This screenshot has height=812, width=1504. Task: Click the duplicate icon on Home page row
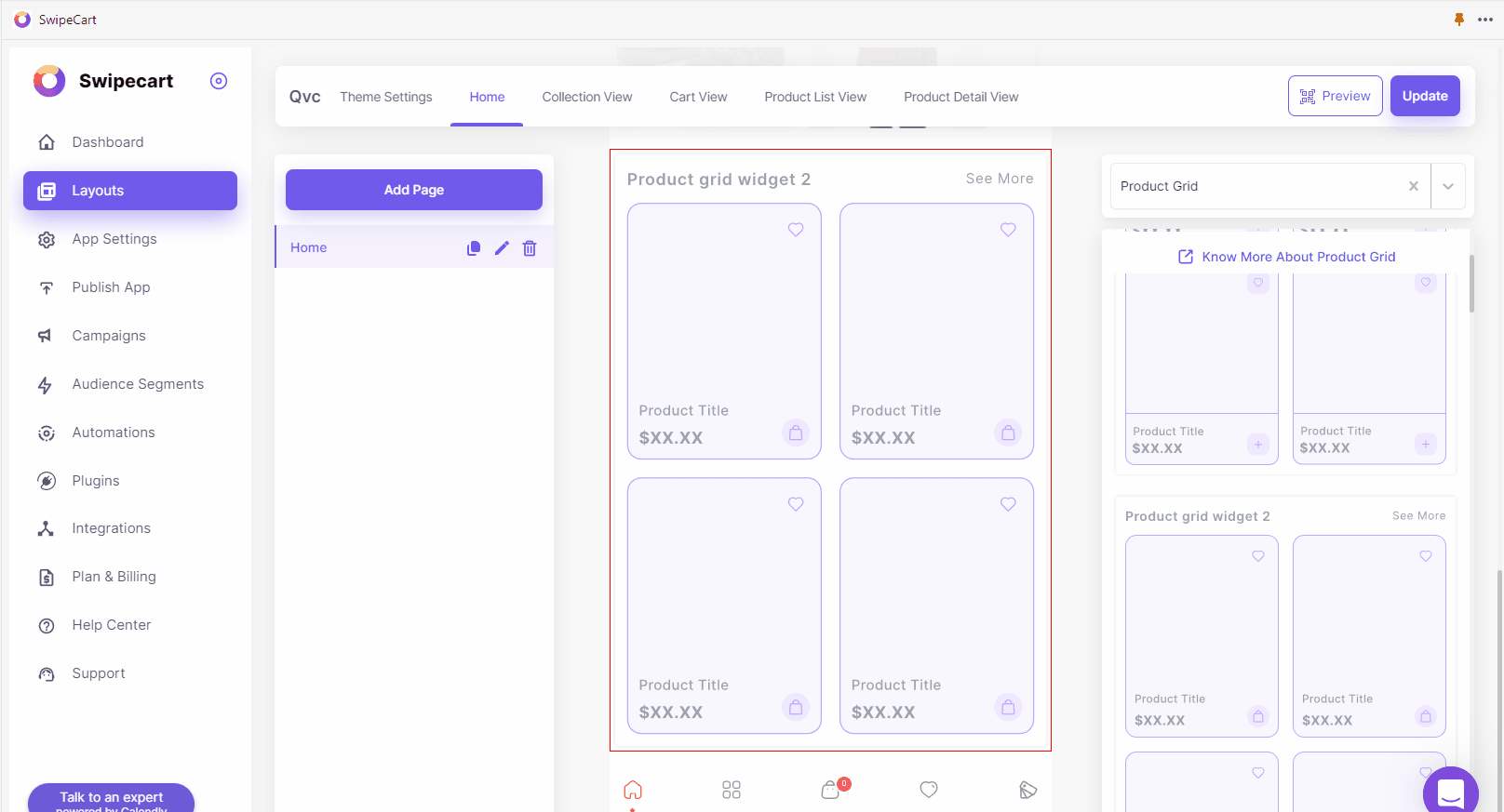pos(474,248)
